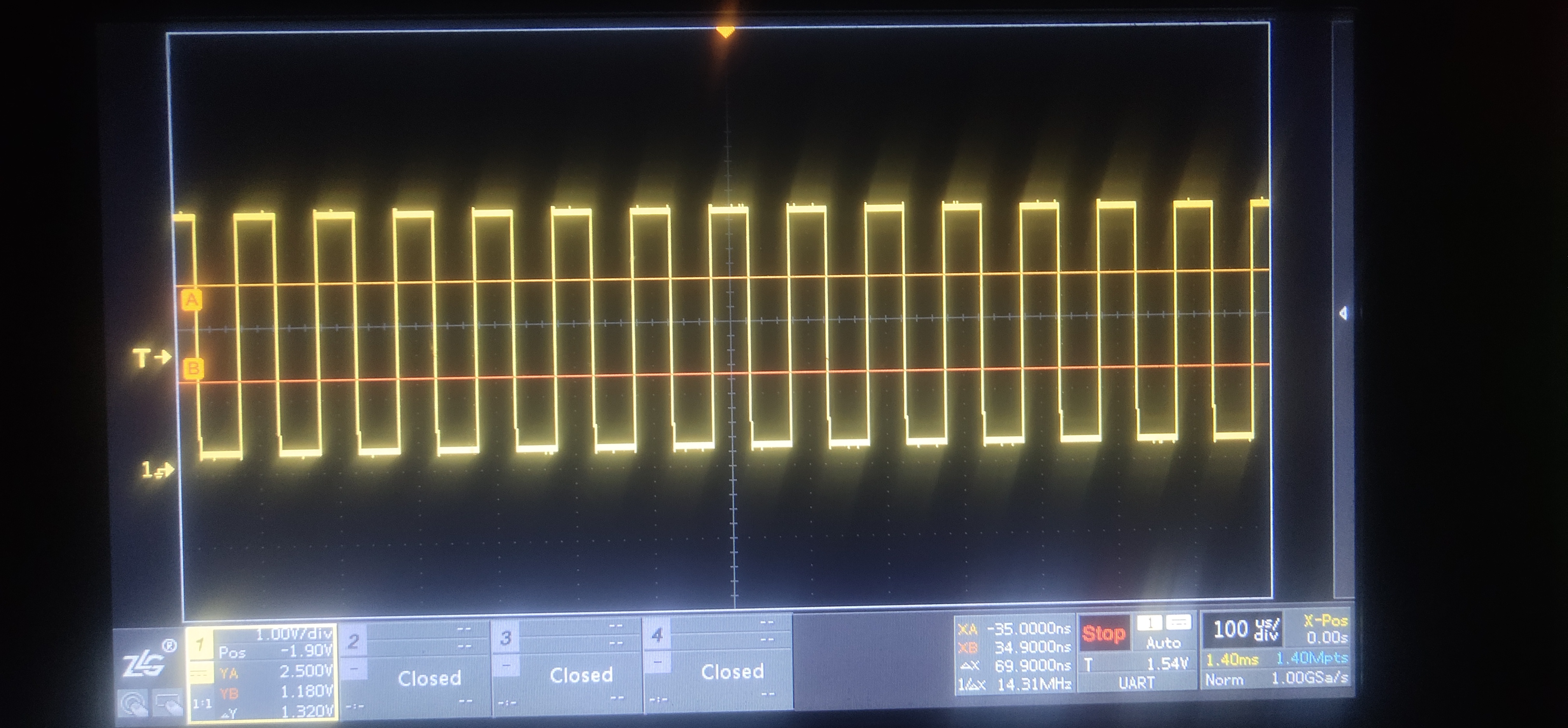Select cursor A marker on the waveform
The height and width of the screenshot is (728, 1568).
(192, 300)
